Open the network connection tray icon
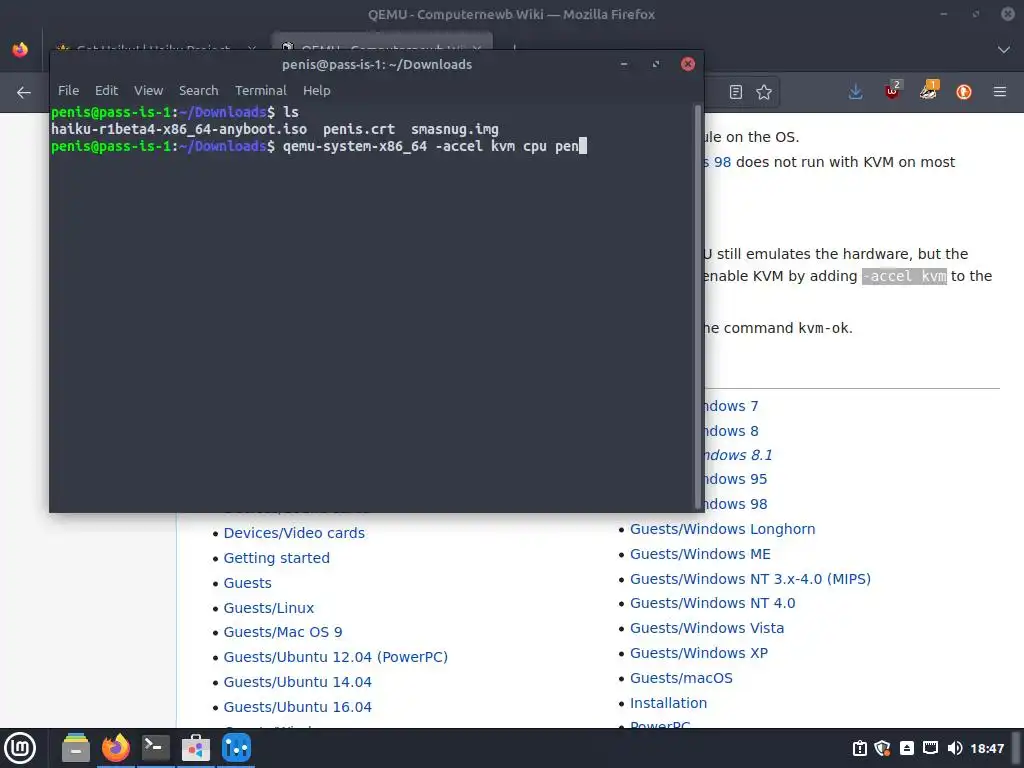The height and width of the screenshot is (768, 1024). point(930,748)
